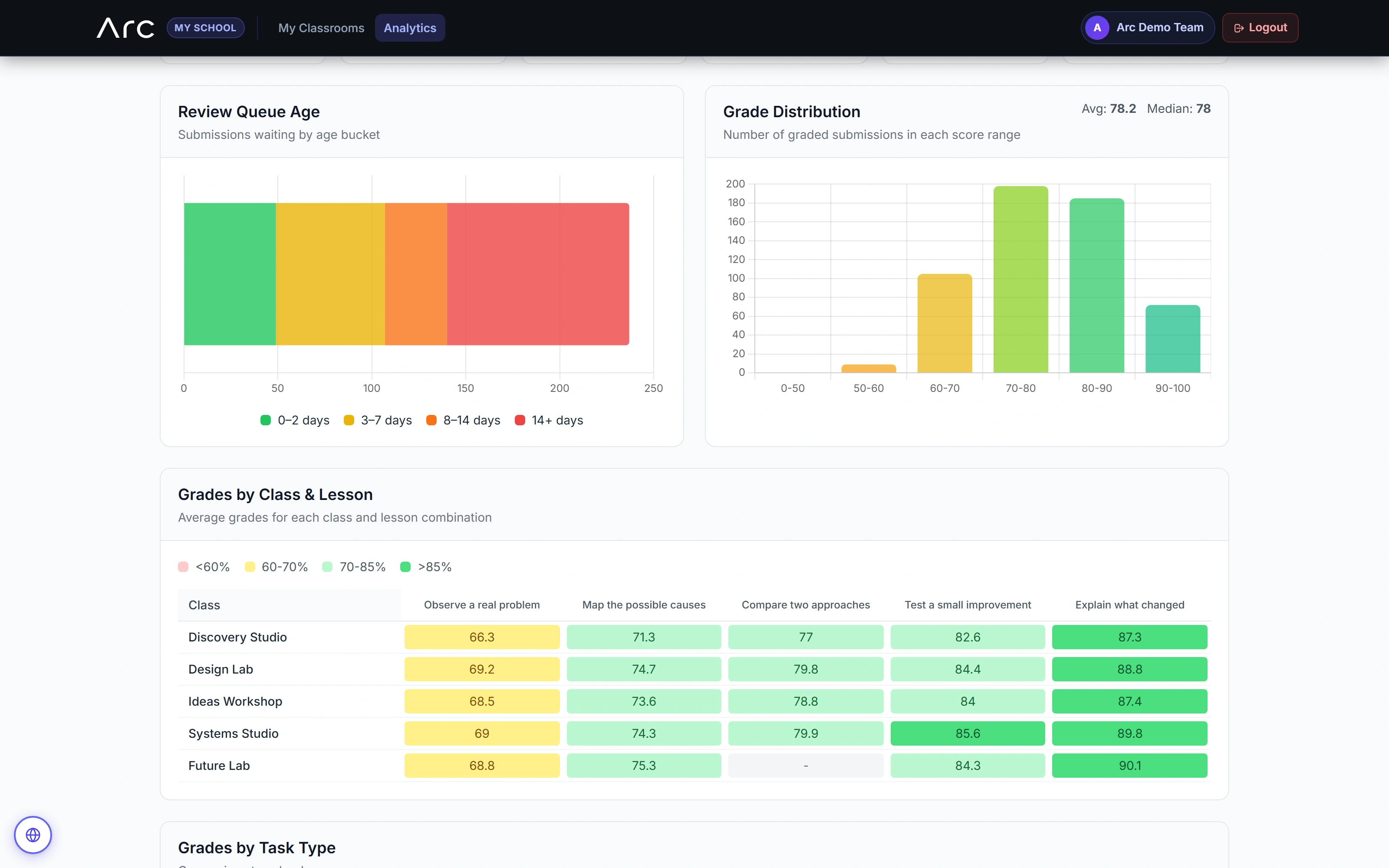Click the Grades by Task Type heading
This screenshot has width=1389, height=868.
[257, 847]
